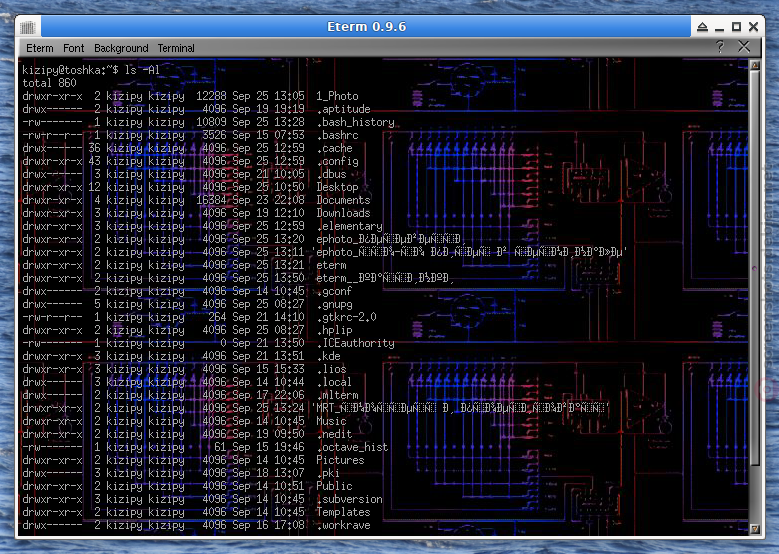Image resolution: width=779 pixels, height=554 pixels.
Task: Click the Public directory name
Action: click(x=334, y=485)
